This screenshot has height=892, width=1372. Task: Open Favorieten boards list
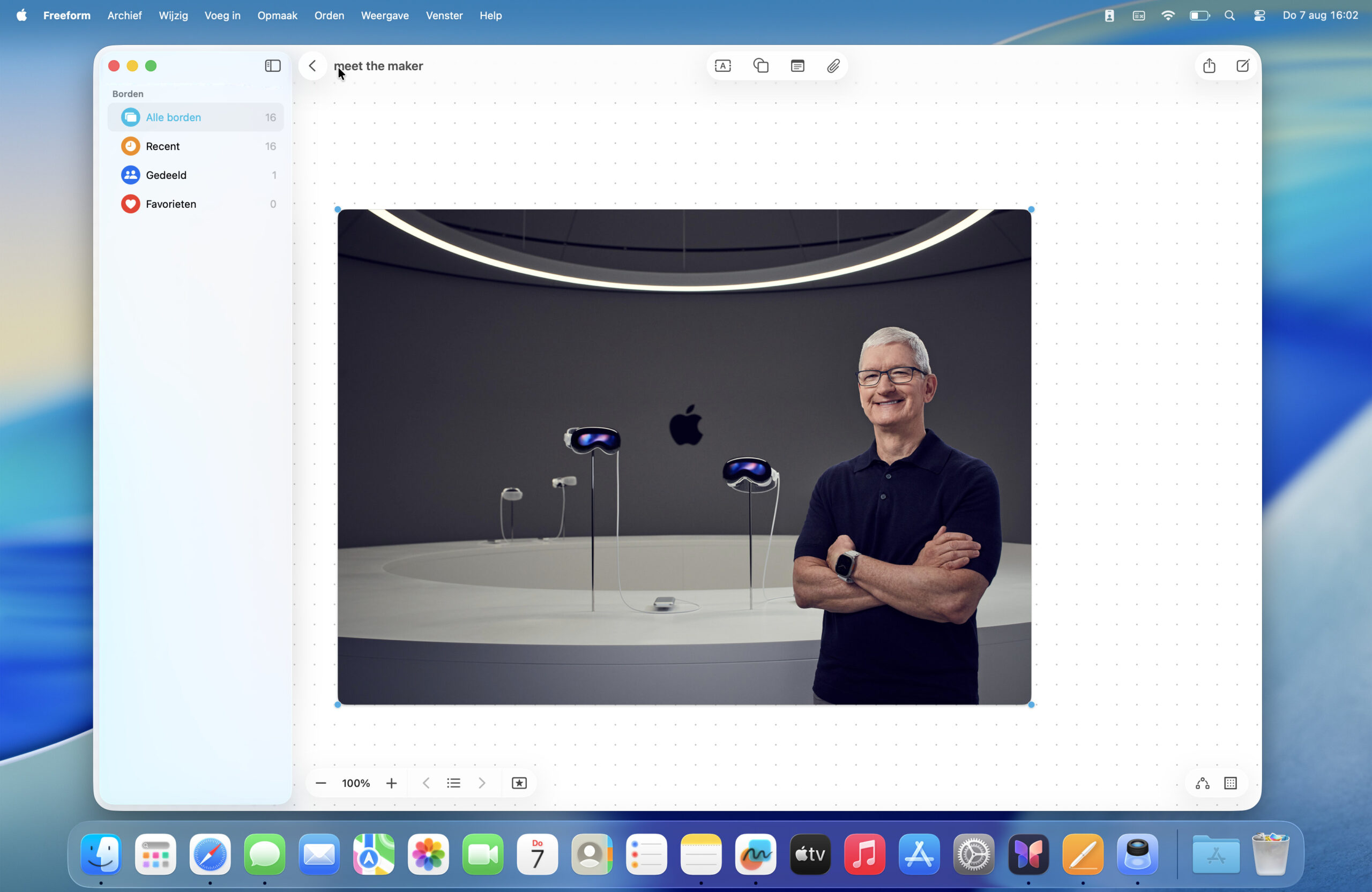coord(170,204)
